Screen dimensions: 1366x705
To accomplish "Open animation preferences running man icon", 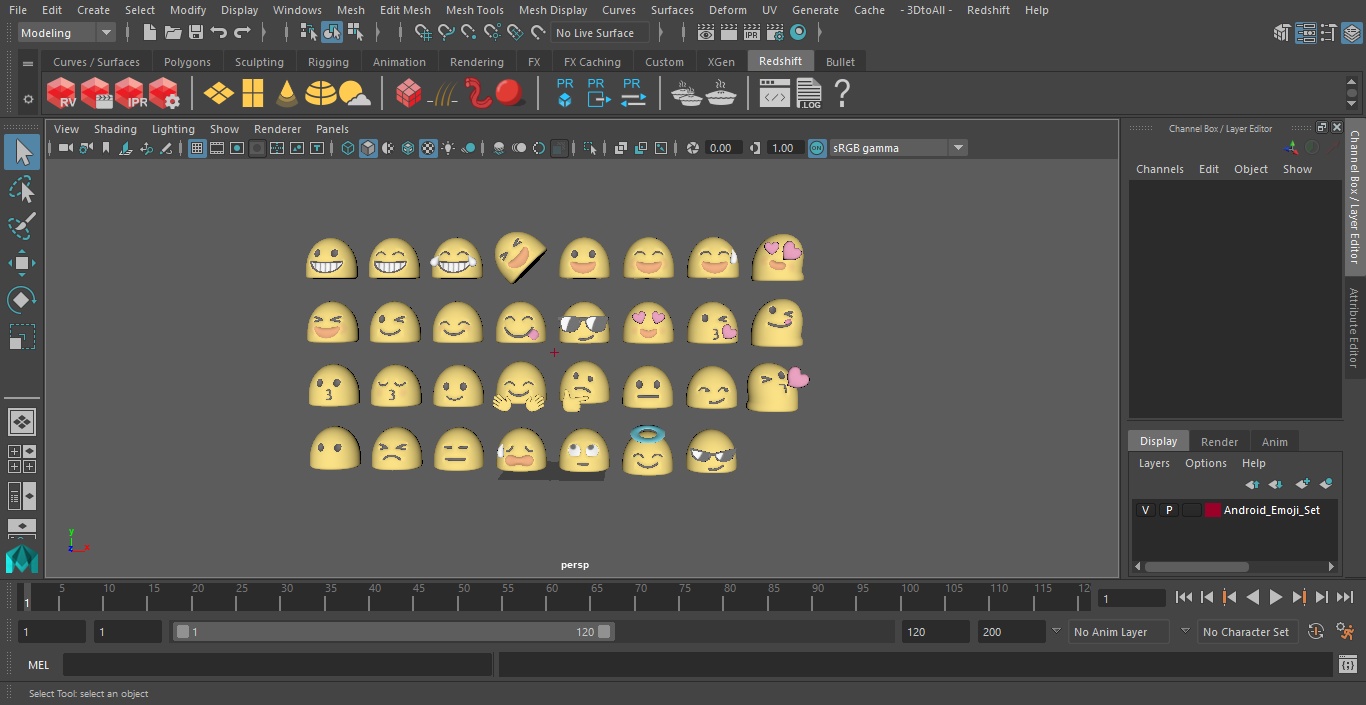I will tap(1346, 632).
